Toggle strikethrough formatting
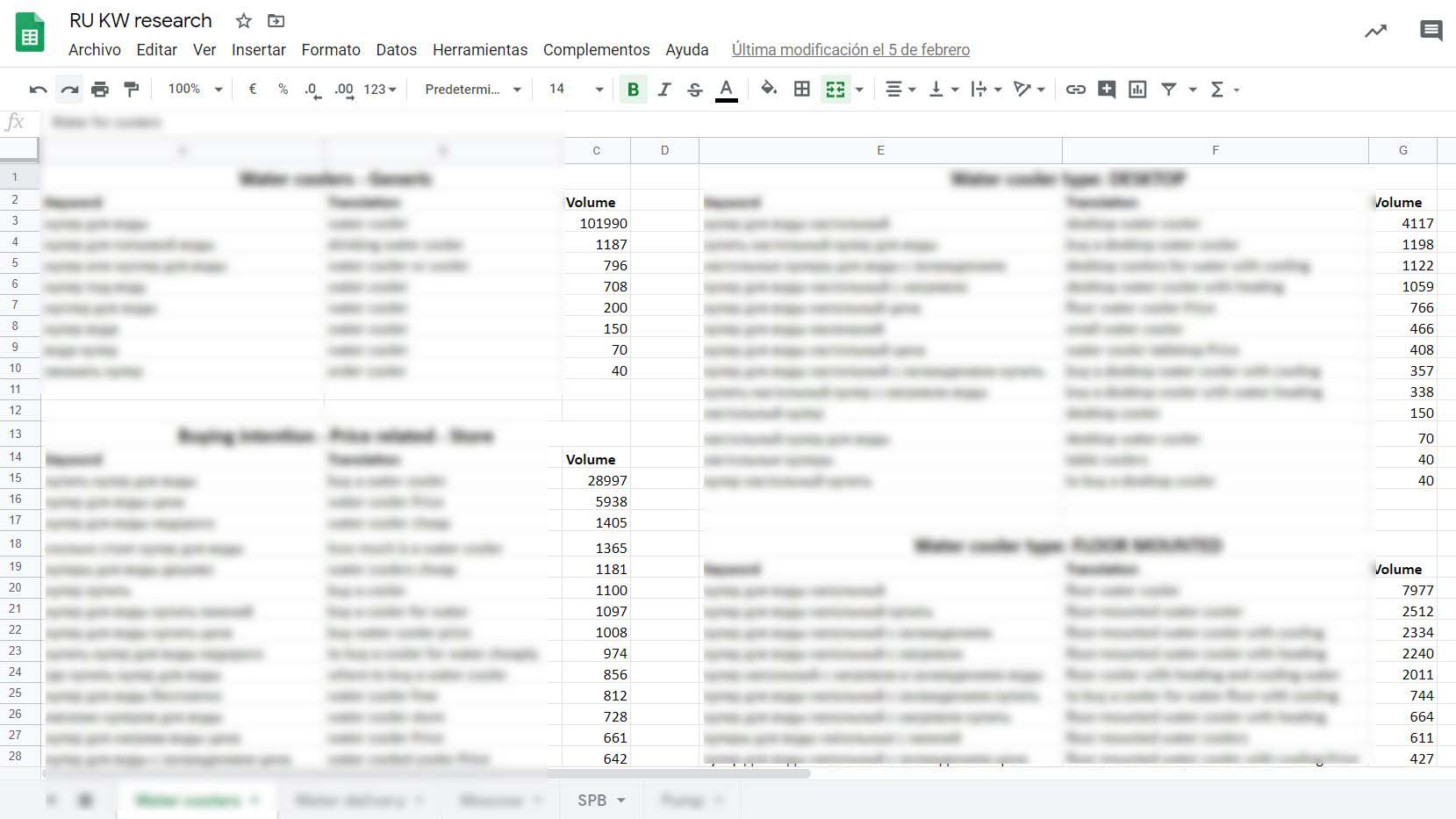This screenshot has height=819, width=1456. (x=694, y=89)
